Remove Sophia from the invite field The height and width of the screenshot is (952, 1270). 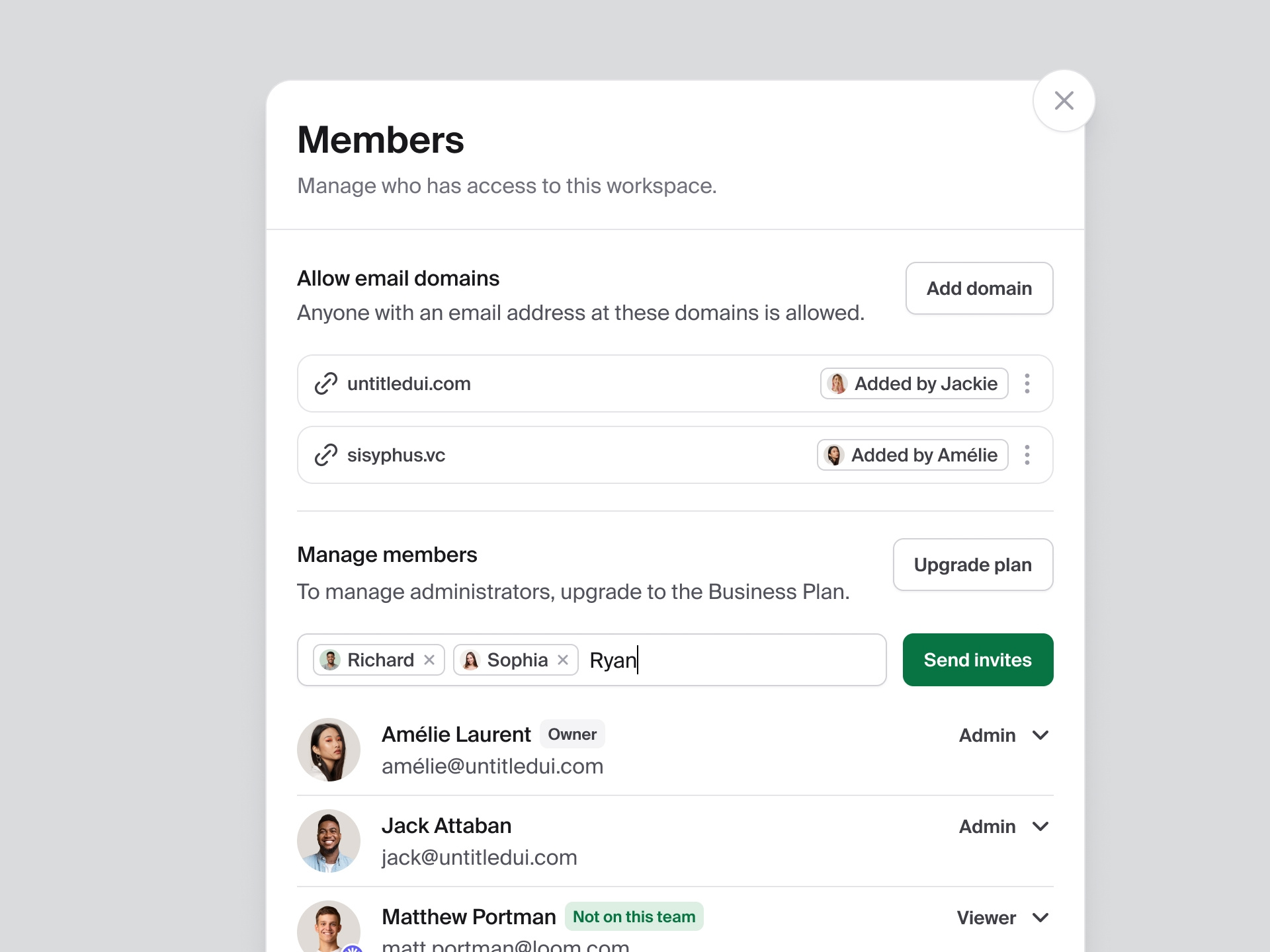coord(563,660)
